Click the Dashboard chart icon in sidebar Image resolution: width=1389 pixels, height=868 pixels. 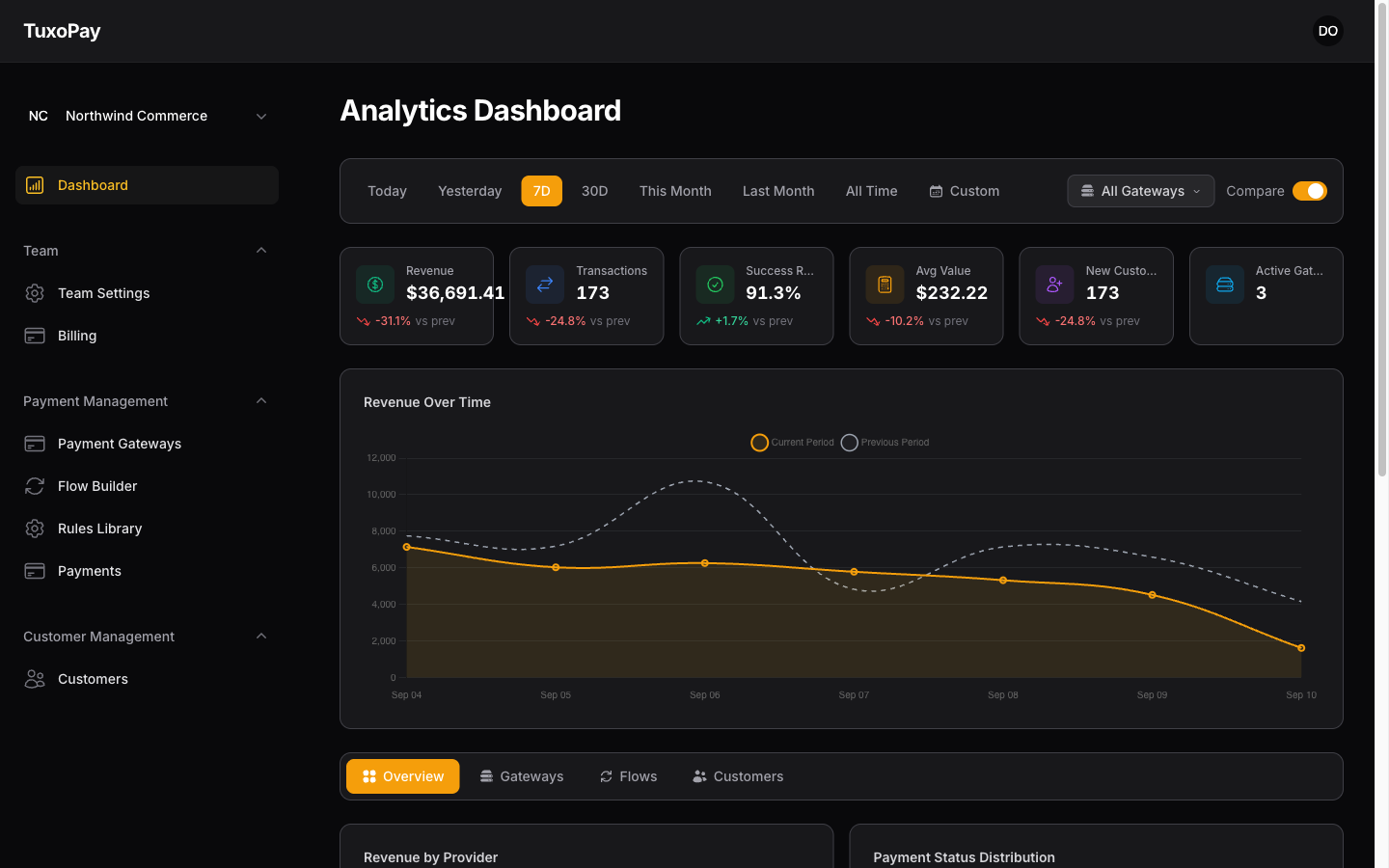click(x=35, y=185)
